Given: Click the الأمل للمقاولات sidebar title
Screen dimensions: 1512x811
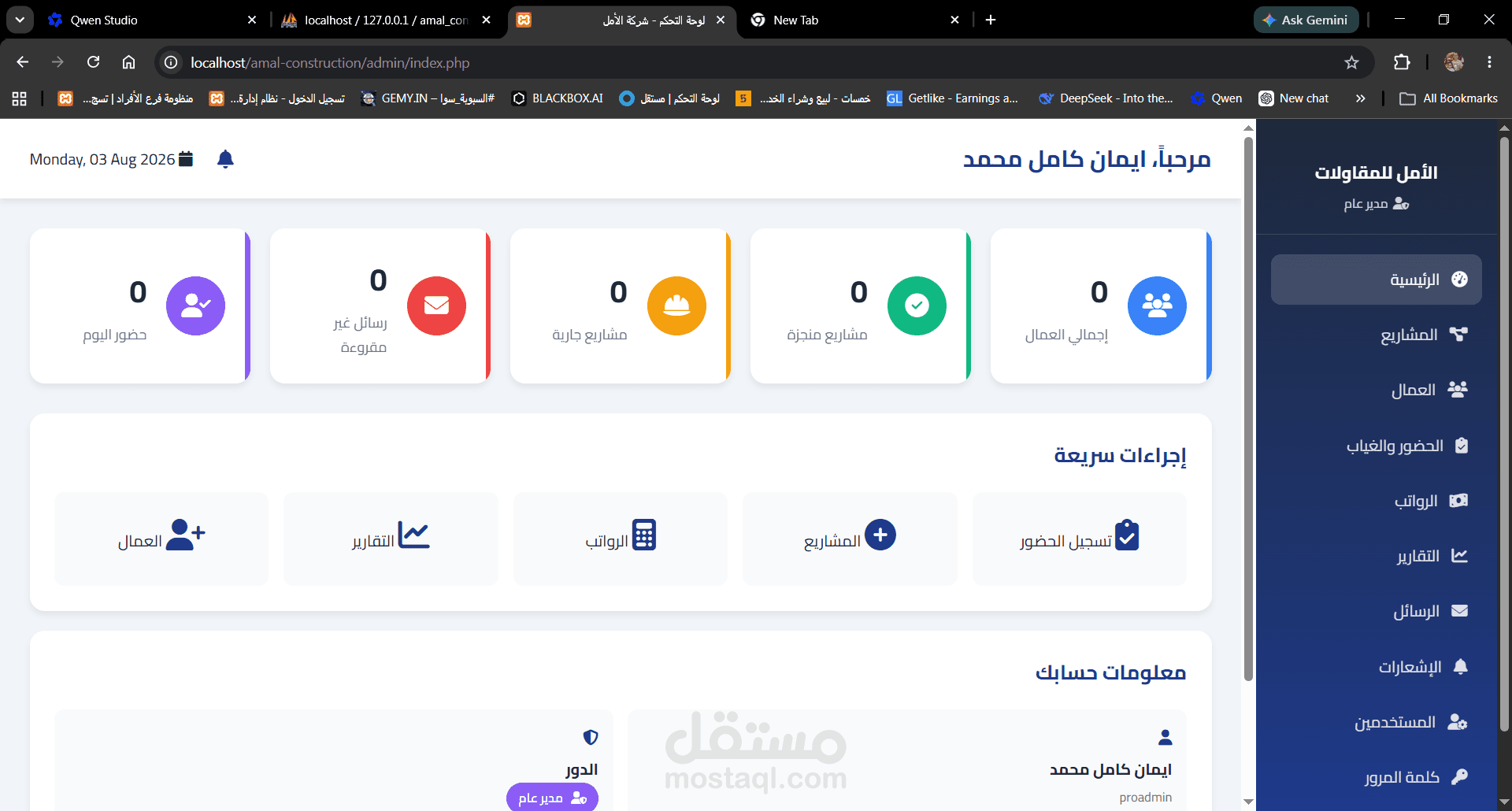Looking at the screenshot, I should tap(1376, 172).
